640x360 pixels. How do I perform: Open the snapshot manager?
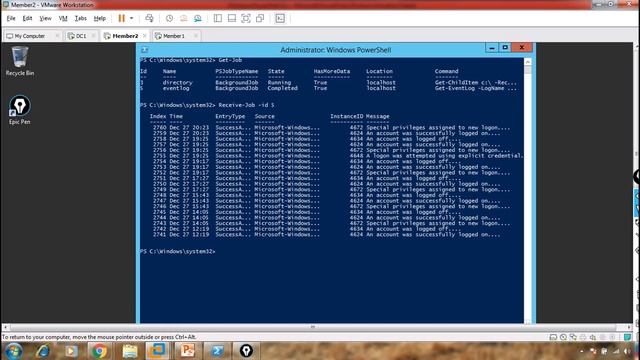[198, 18]
